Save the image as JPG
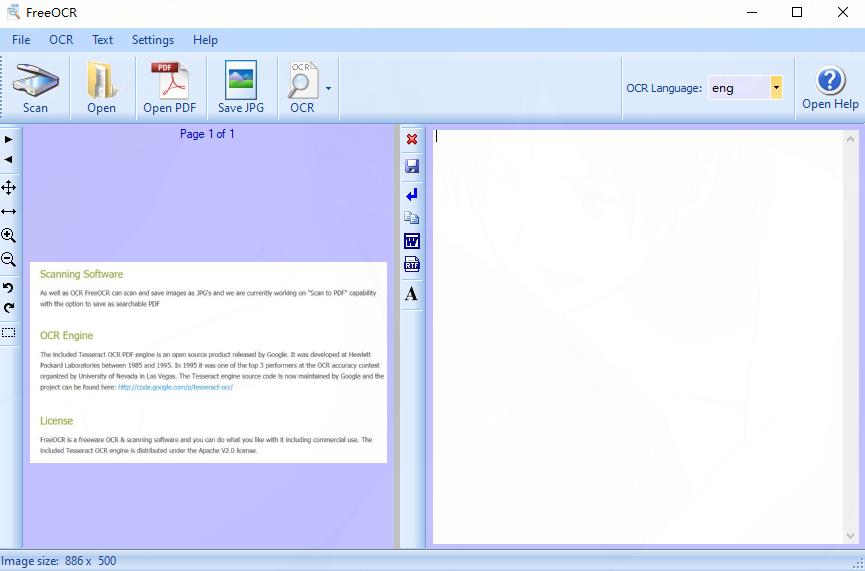The width and height of the screenshot is (865, 571). pos(241,88)
